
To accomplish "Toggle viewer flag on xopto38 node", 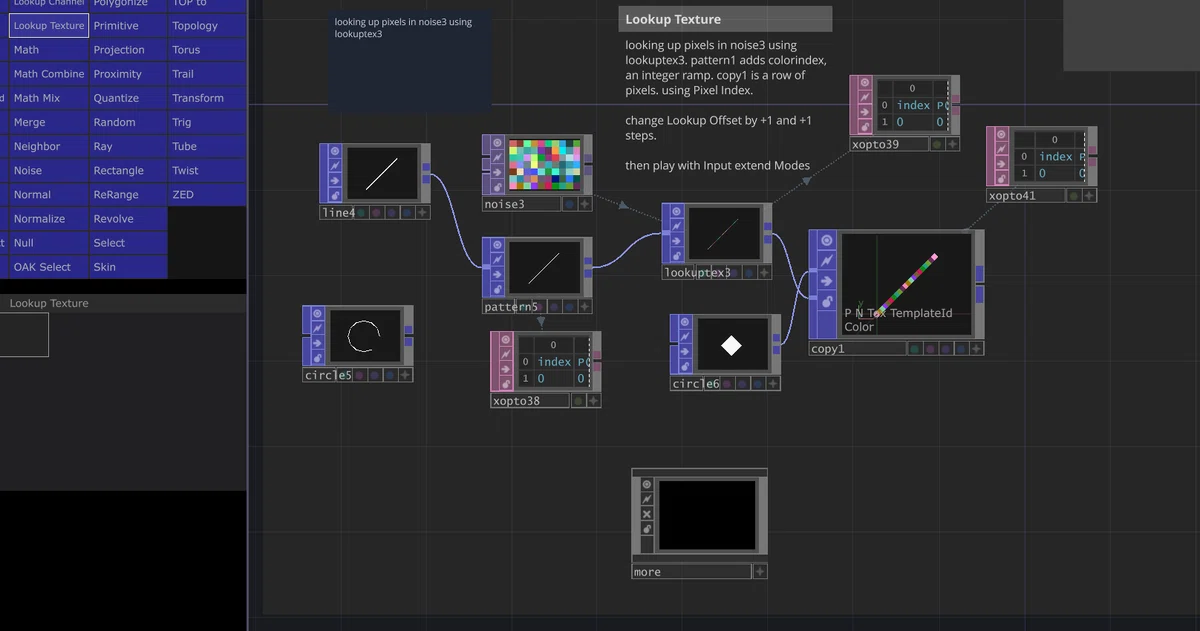I will pyautogui.click(x=506, y=341).
